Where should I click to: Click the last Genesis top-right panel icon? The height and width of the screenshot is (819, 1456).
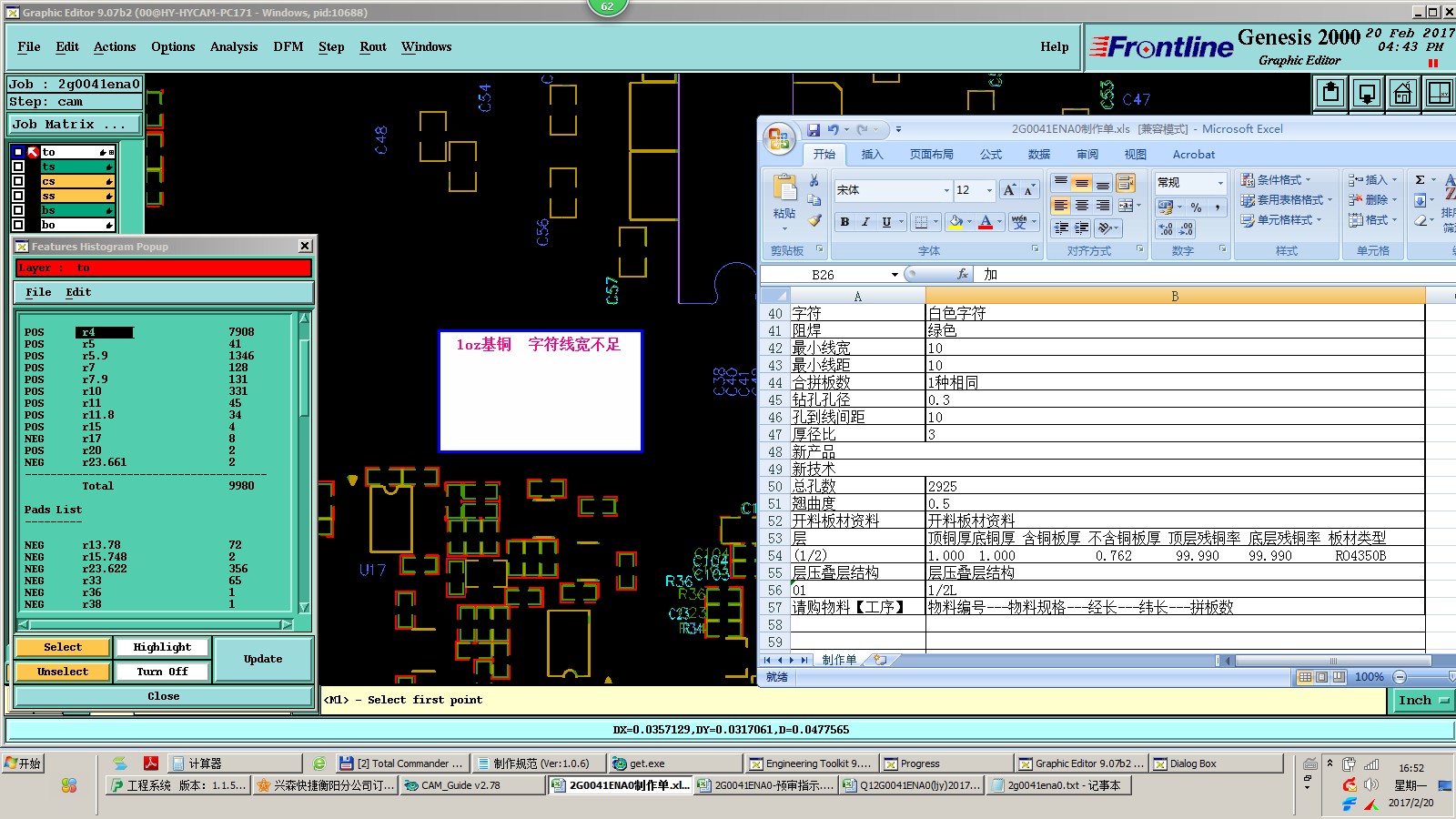(x=1439, y=93)
